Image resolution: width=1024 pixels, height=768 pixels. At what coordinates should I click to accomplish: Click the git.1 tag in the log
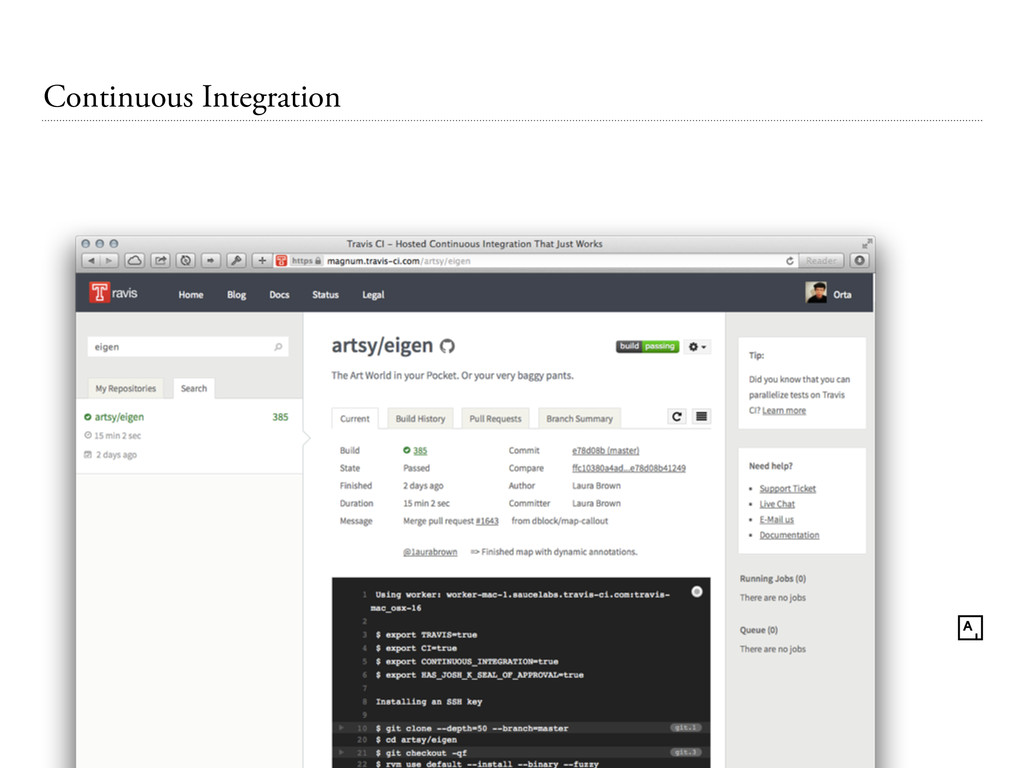coord(686,728)
